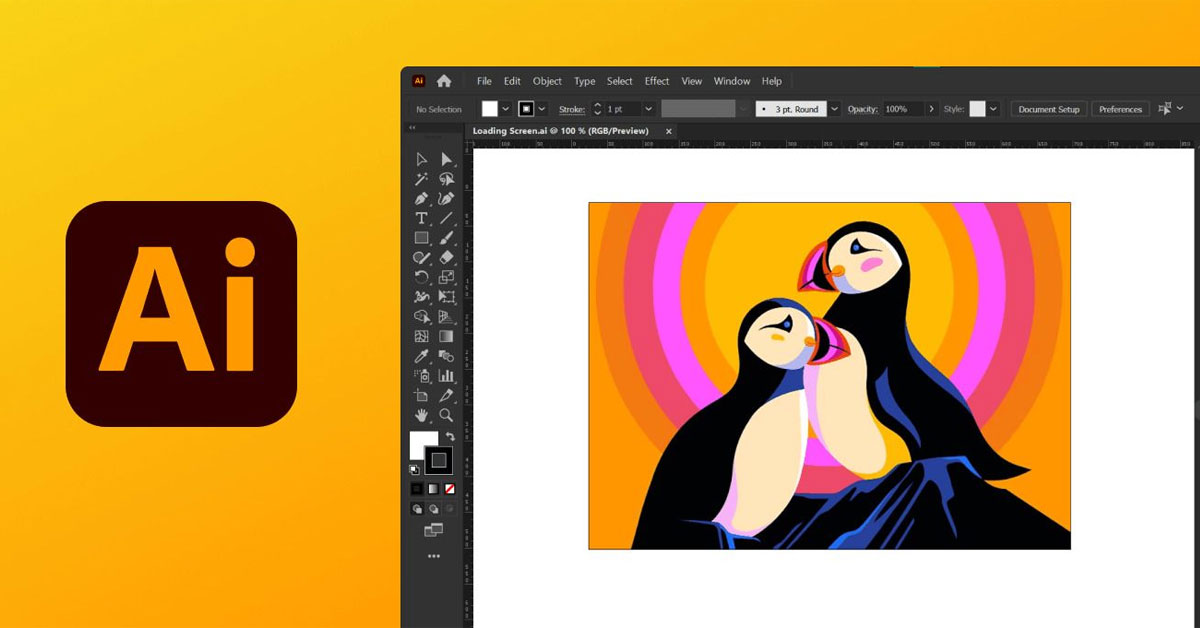This screenshot has width=1200, height=628.
Task: Swap fill and stroke colors arrow
Action: click(450, 437)
